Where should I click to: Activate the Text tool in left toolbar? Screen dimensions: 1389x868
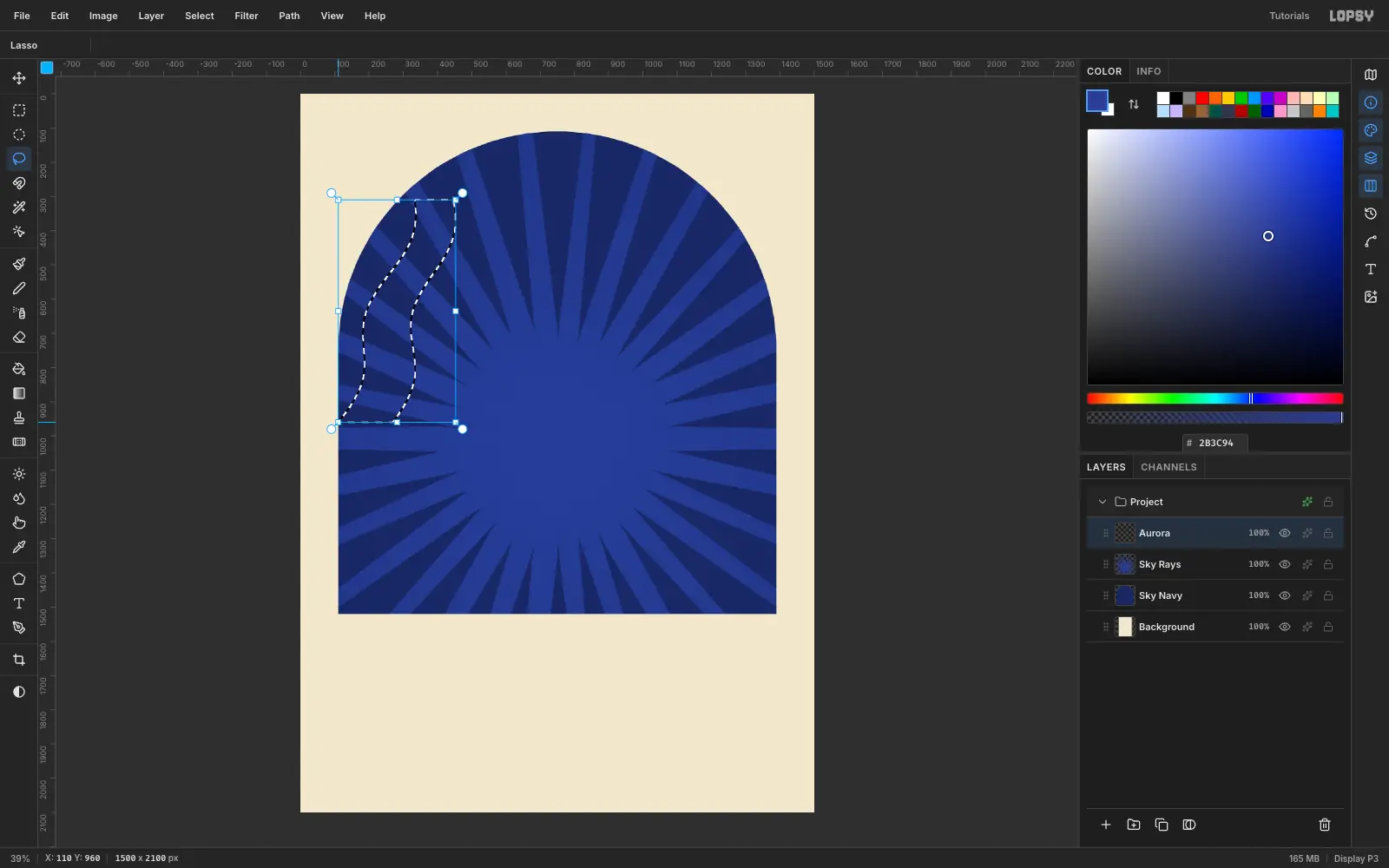(x=19, y=603)
